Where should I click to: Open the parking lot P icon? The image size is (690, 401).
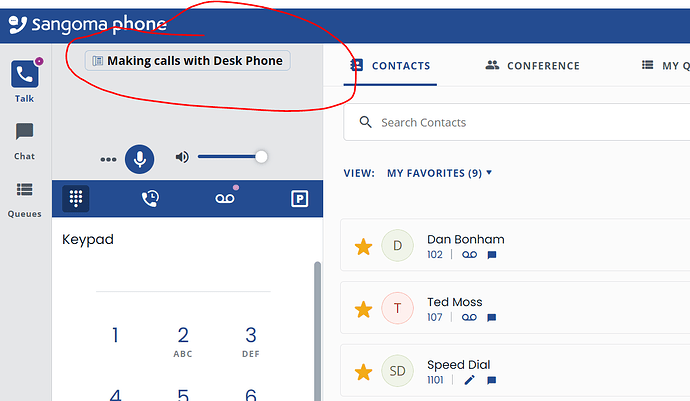(x=299, y=199)
